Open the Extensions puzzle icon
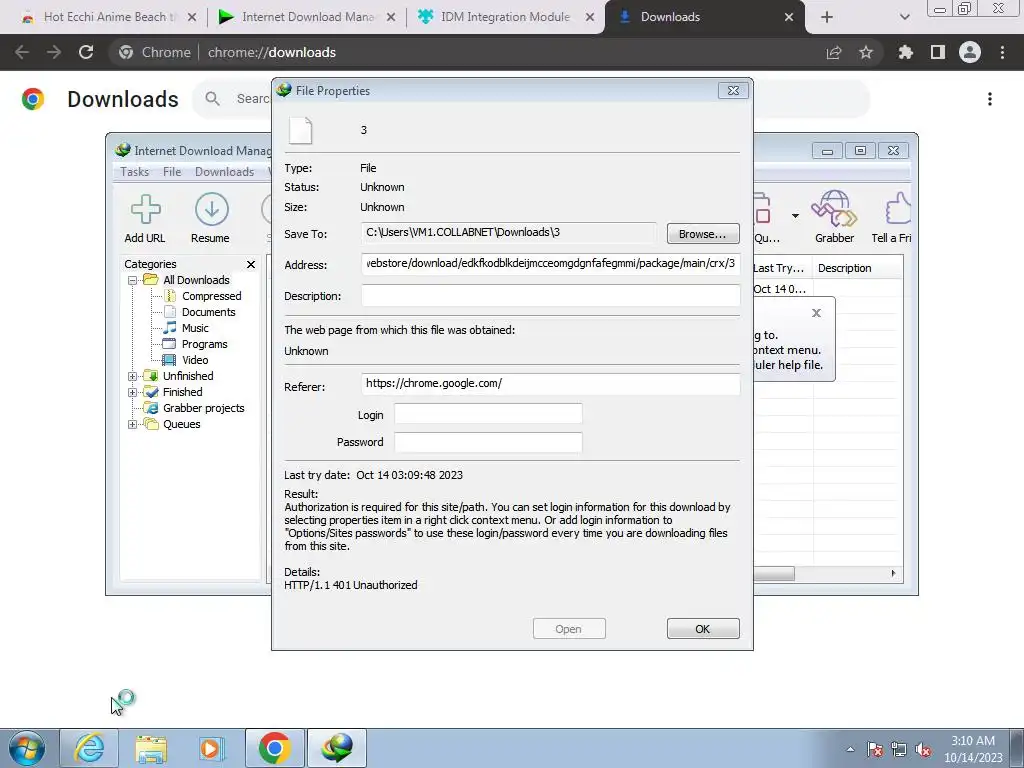1024x768 pixels. tap(906, 52)
